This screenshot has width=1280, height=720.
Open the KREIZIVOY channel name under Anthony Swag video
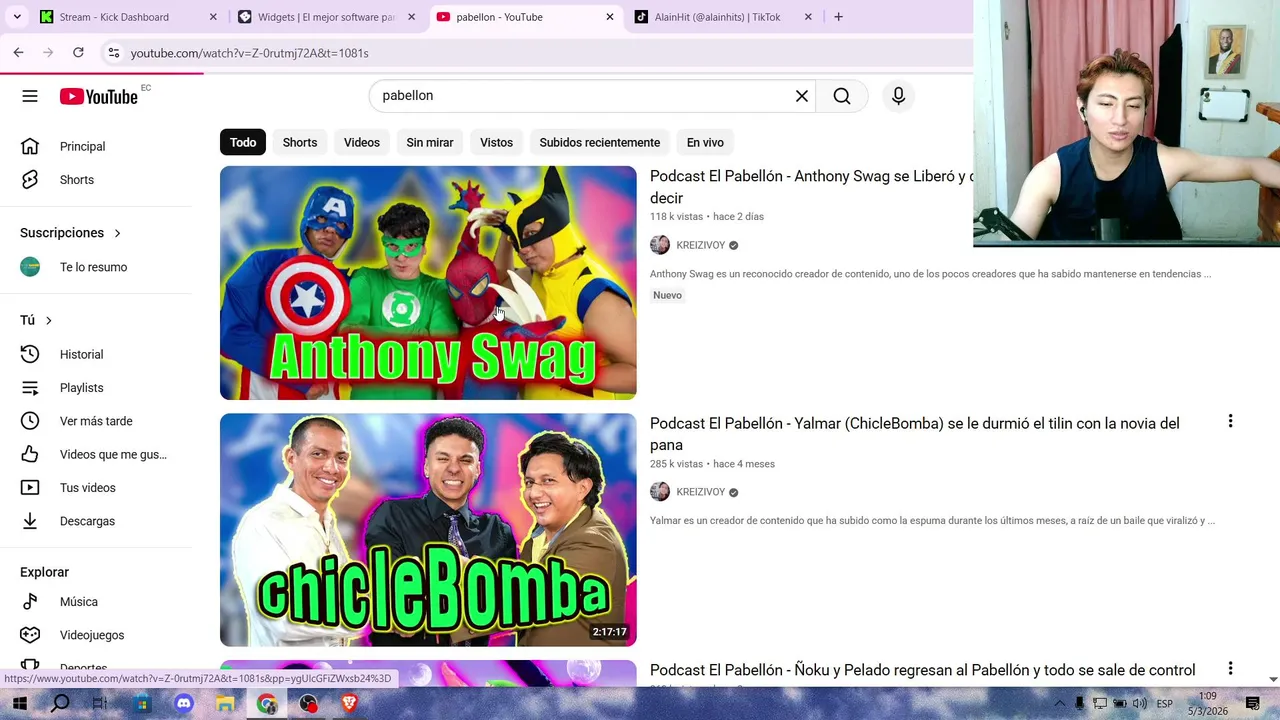(700, 245)
